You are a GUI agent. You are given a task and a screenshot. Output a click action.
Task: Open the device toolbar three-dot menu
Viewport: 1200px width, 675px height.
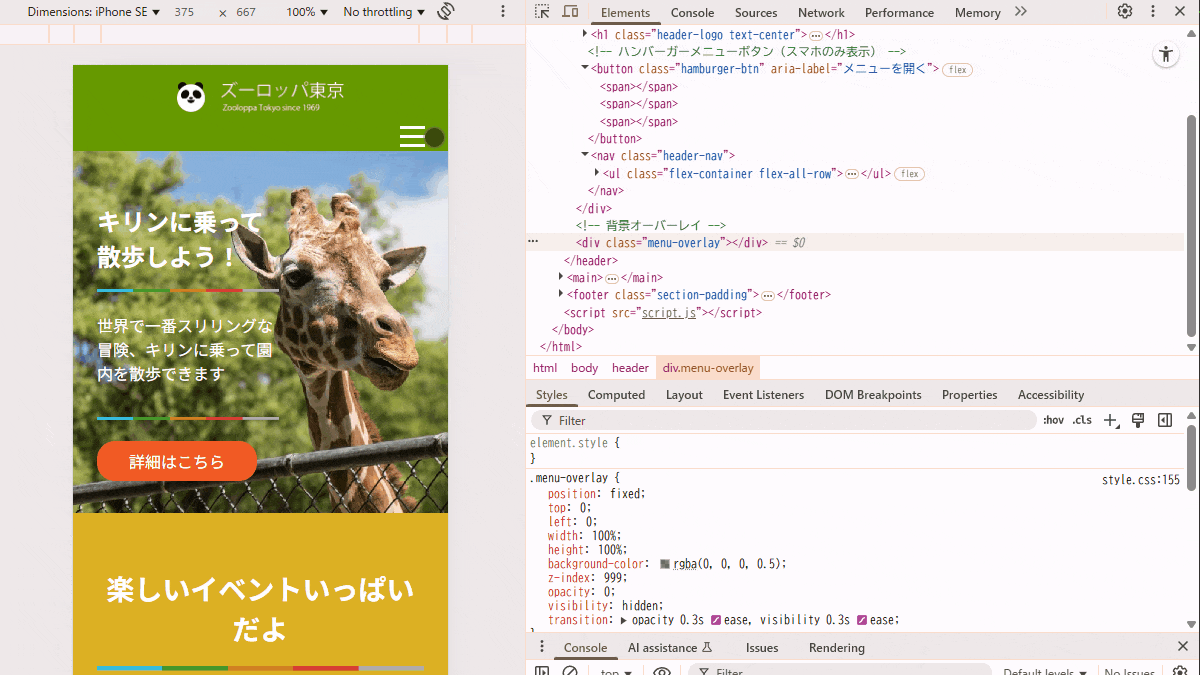(x=501, y=12)
